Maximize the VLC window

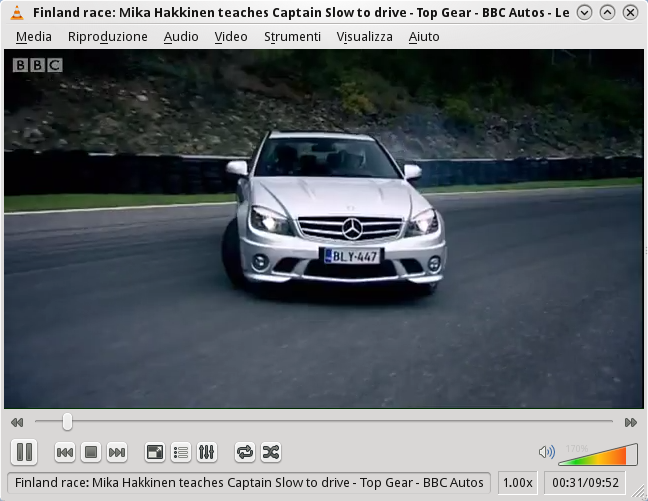point(607,13)
